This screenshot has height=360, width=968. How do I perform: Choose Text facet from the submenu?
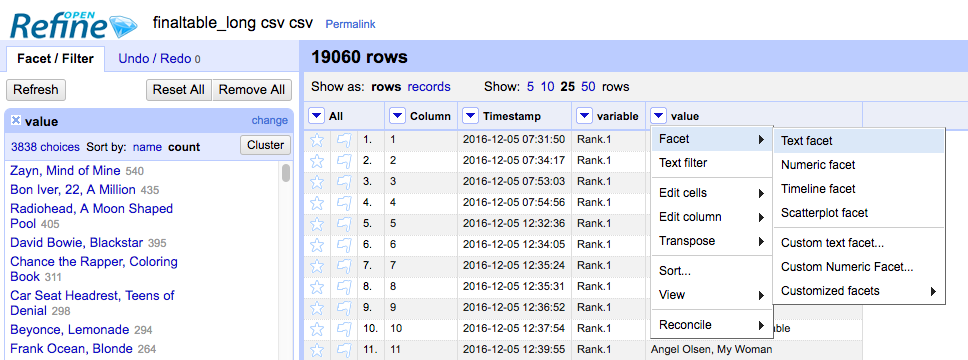pyautogui.click(x=859, y=141)
